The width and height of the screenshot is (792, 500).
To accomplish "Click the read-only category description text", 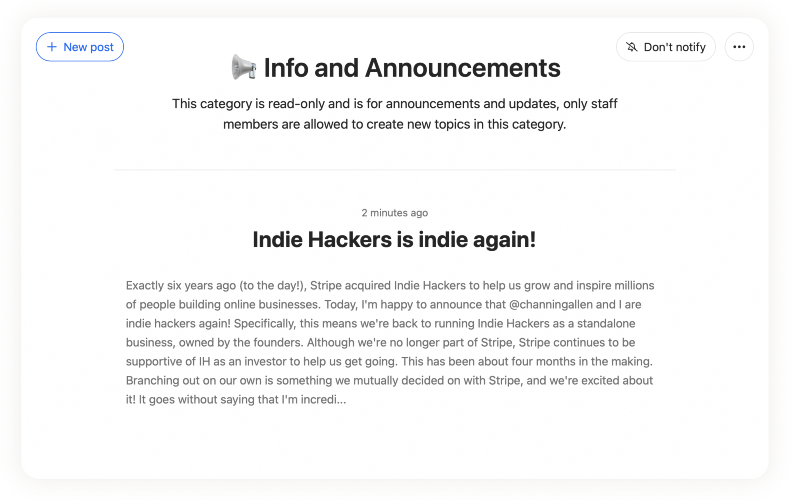I will coord(395,114).
